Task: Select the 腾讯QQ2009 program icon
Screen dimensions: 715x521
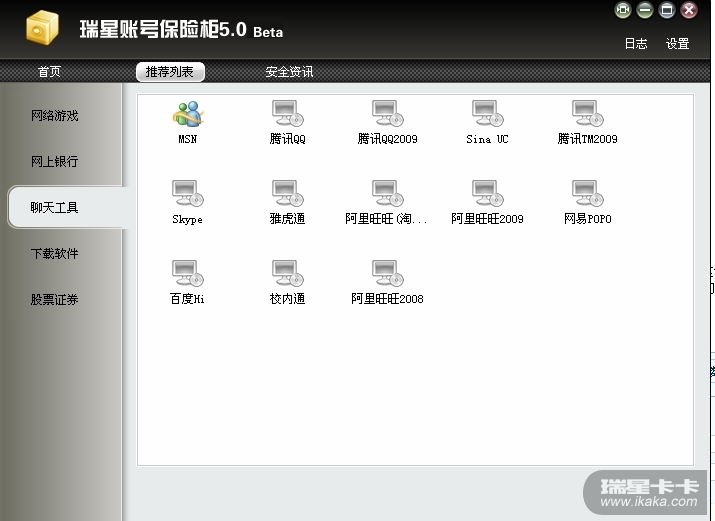Action: (388, 113)
